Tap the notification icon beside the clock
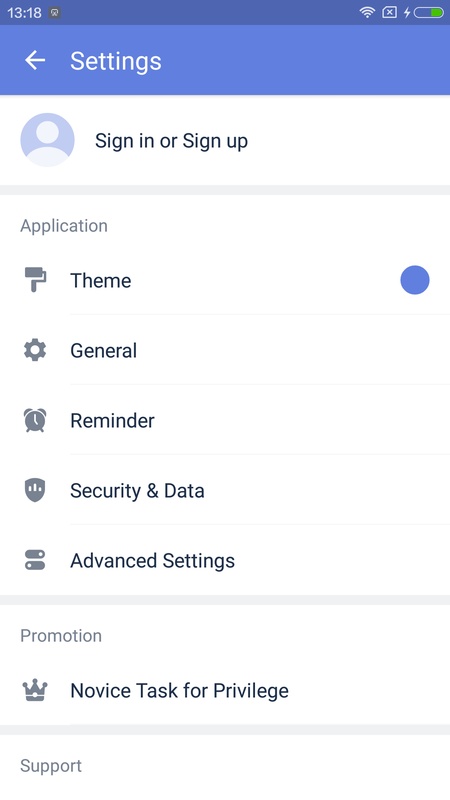This screenshot has width=450, height=800. pos(55,13)
